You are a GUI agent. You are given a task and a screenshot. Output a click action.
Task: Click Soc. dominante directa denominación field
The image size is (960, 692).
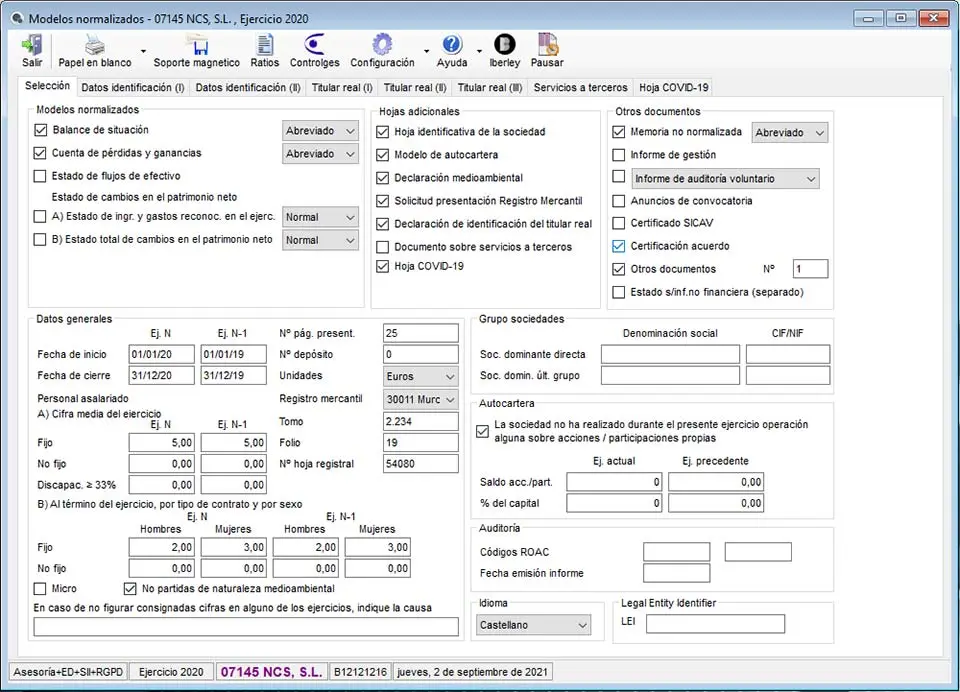pyautogui.click(x=670, y=354)
